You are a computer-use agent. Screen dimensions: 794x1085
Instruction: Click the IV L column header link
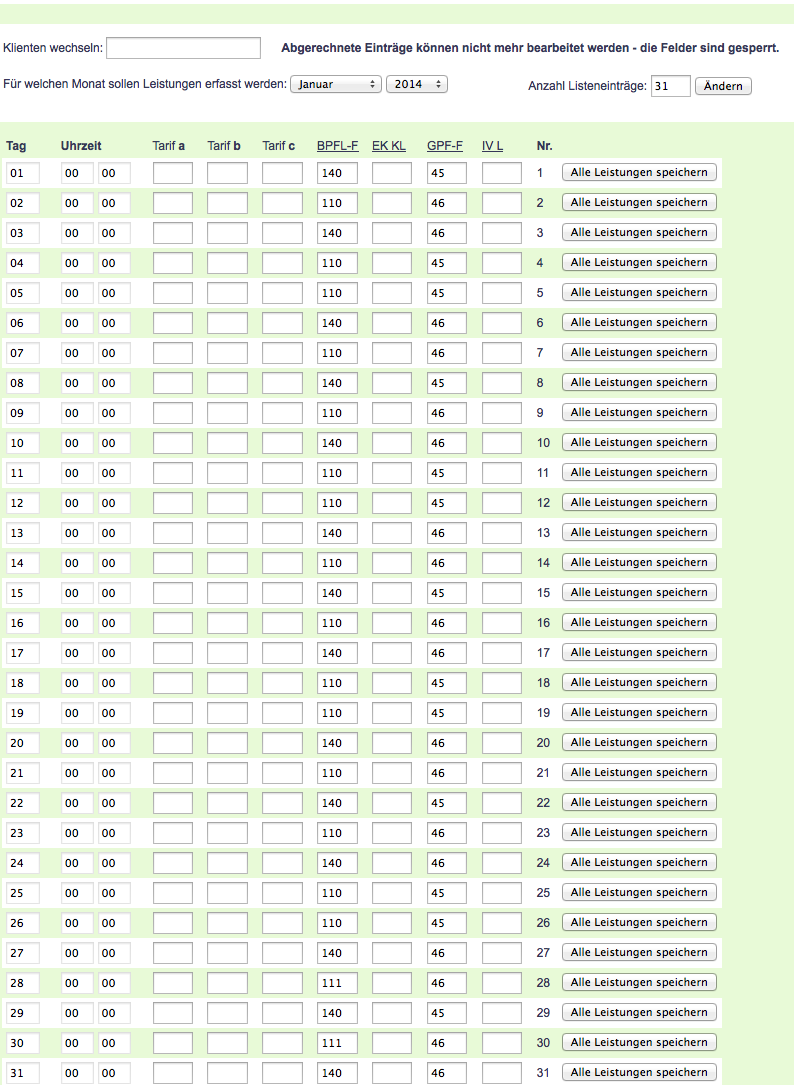(492, 146)
